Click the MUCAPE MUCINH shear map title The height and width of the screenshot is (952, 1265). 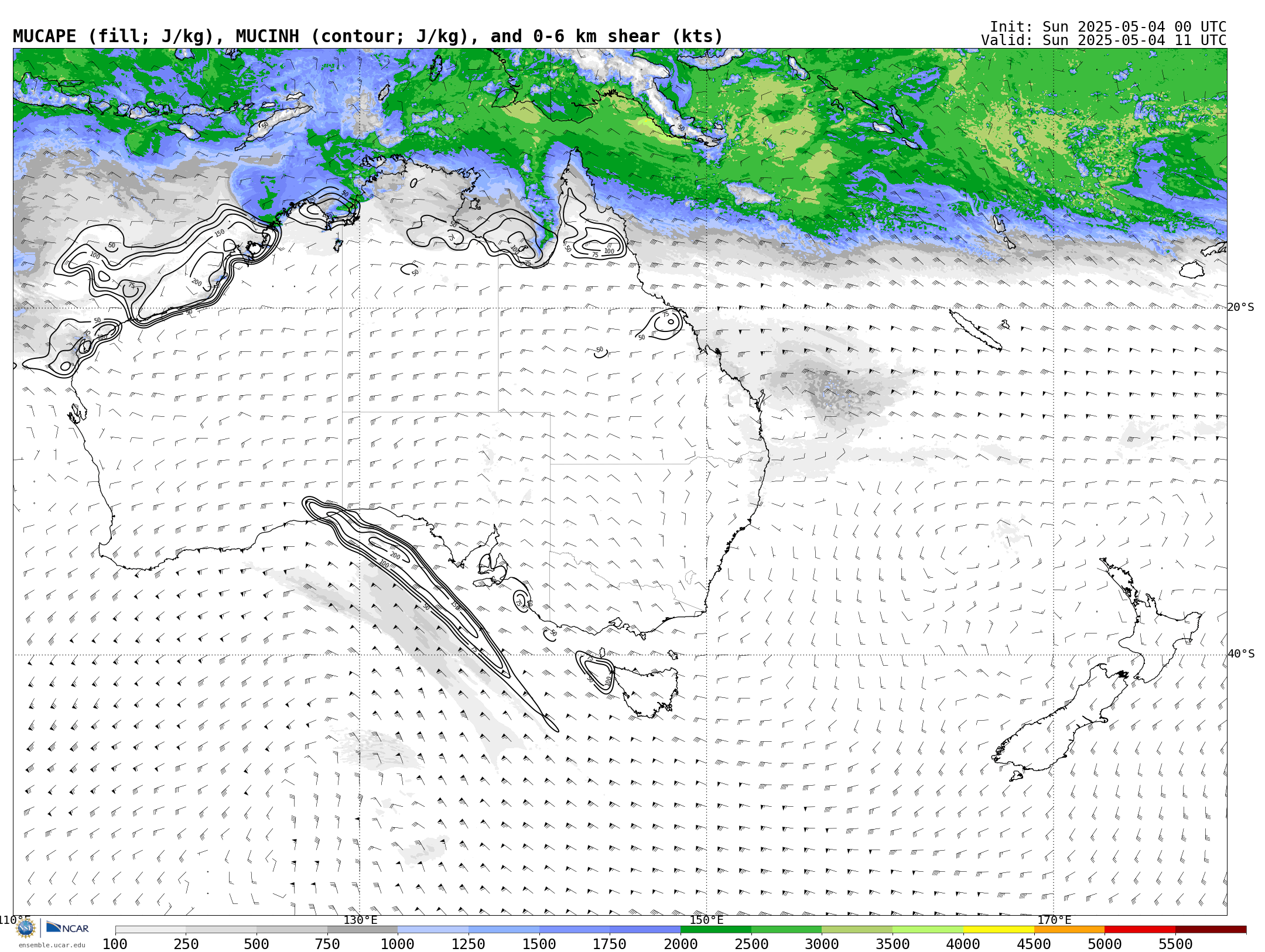pos(368,36)
